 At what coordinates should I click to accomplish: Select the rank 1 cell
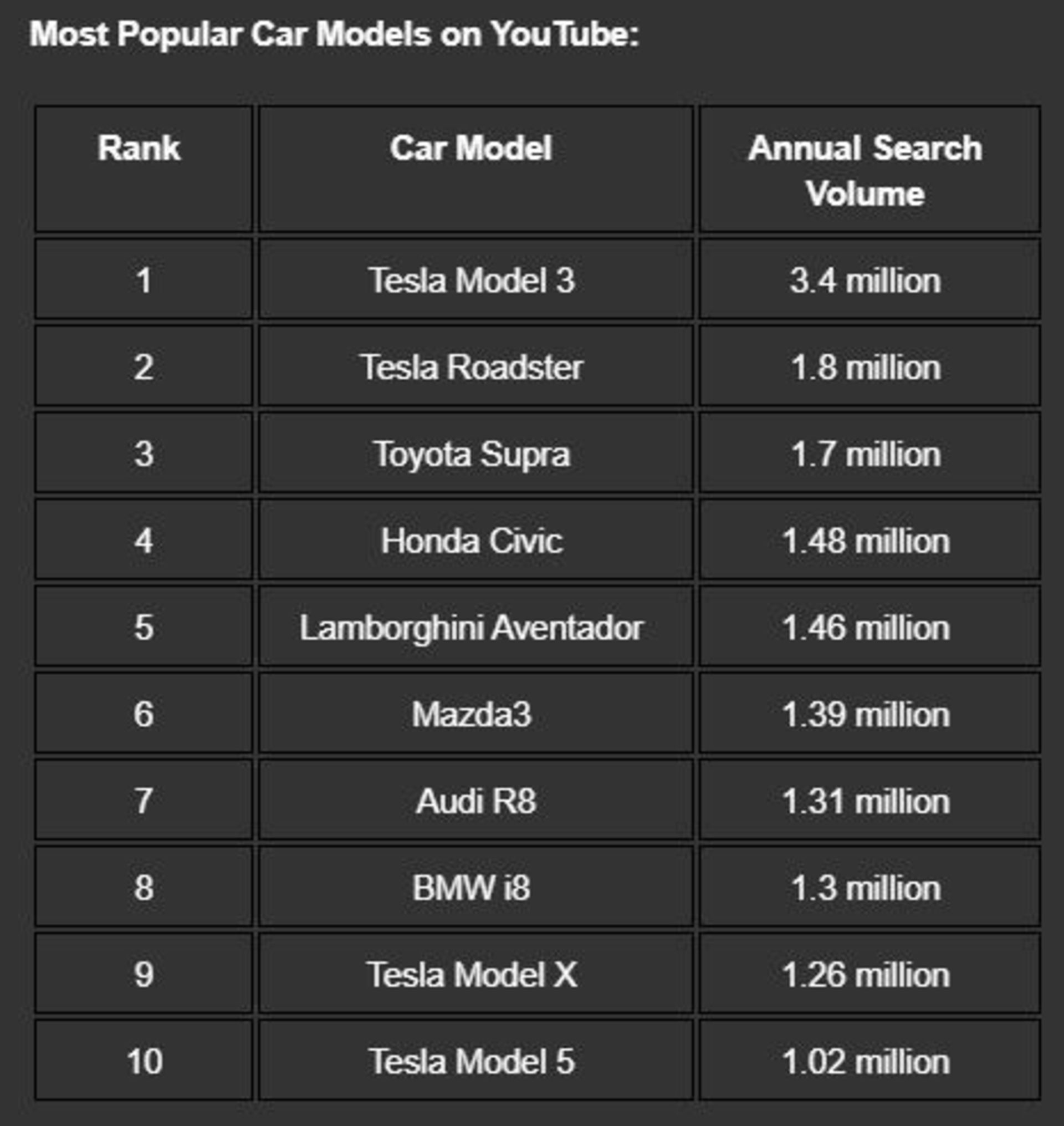(144, 281)
